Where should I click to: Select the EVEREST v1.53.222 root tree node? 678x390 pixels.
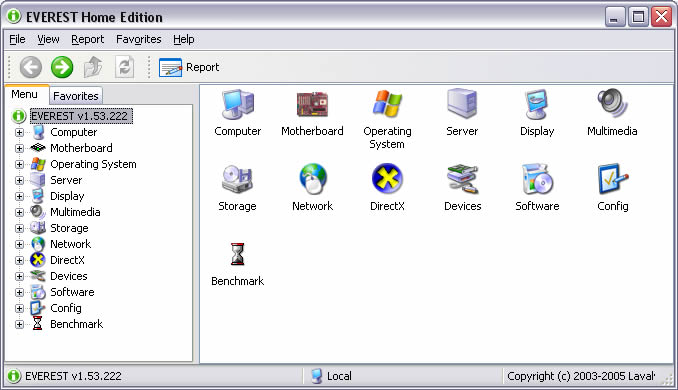[81, 116]
